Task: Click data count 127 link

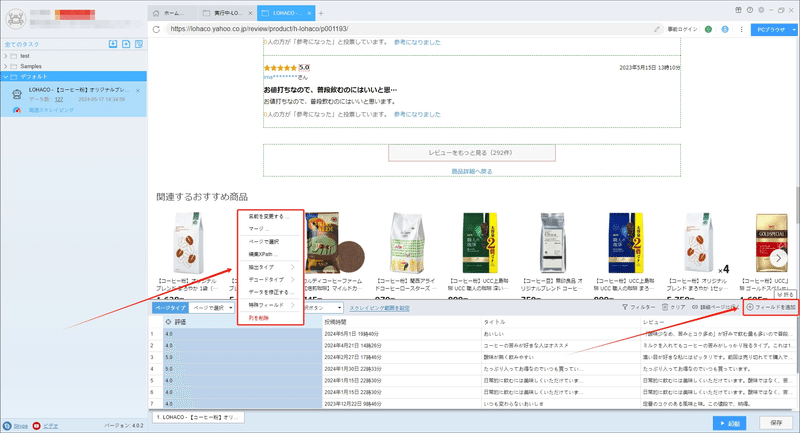Action: point(59,99)
